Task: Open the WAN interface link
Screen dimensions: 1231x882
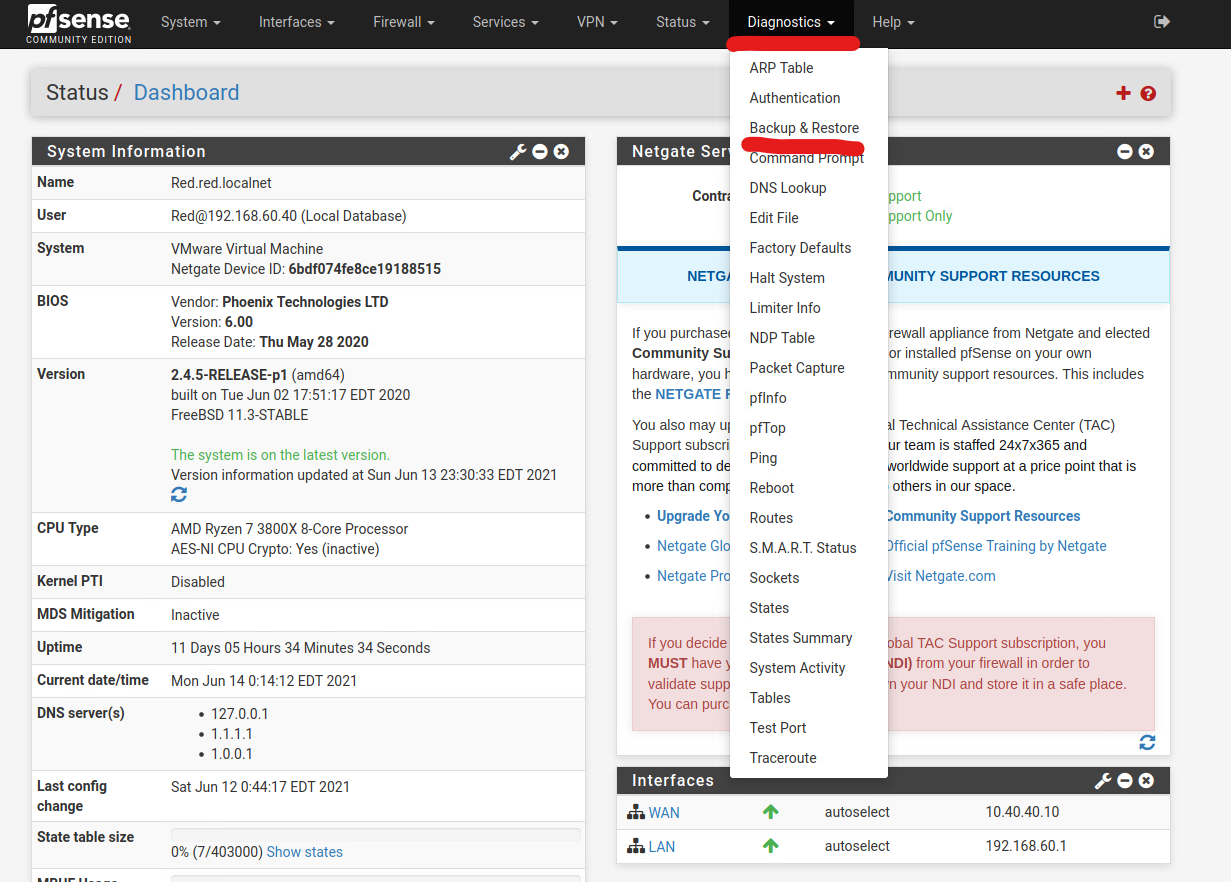Action: pos(664,813)
